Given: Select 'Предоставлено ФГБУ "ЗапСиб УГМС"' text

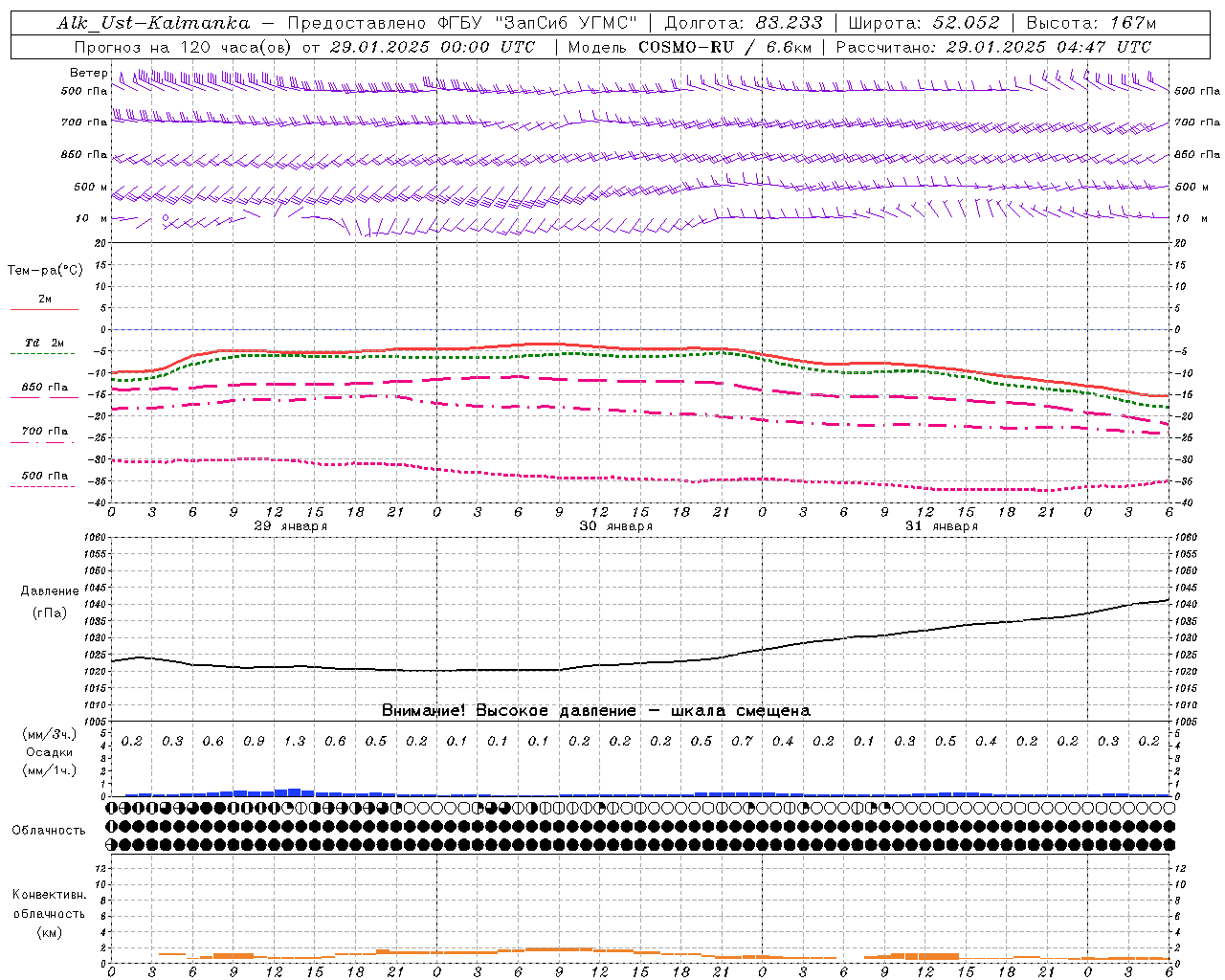Looking at the screenshot, I should click(462, 23).
